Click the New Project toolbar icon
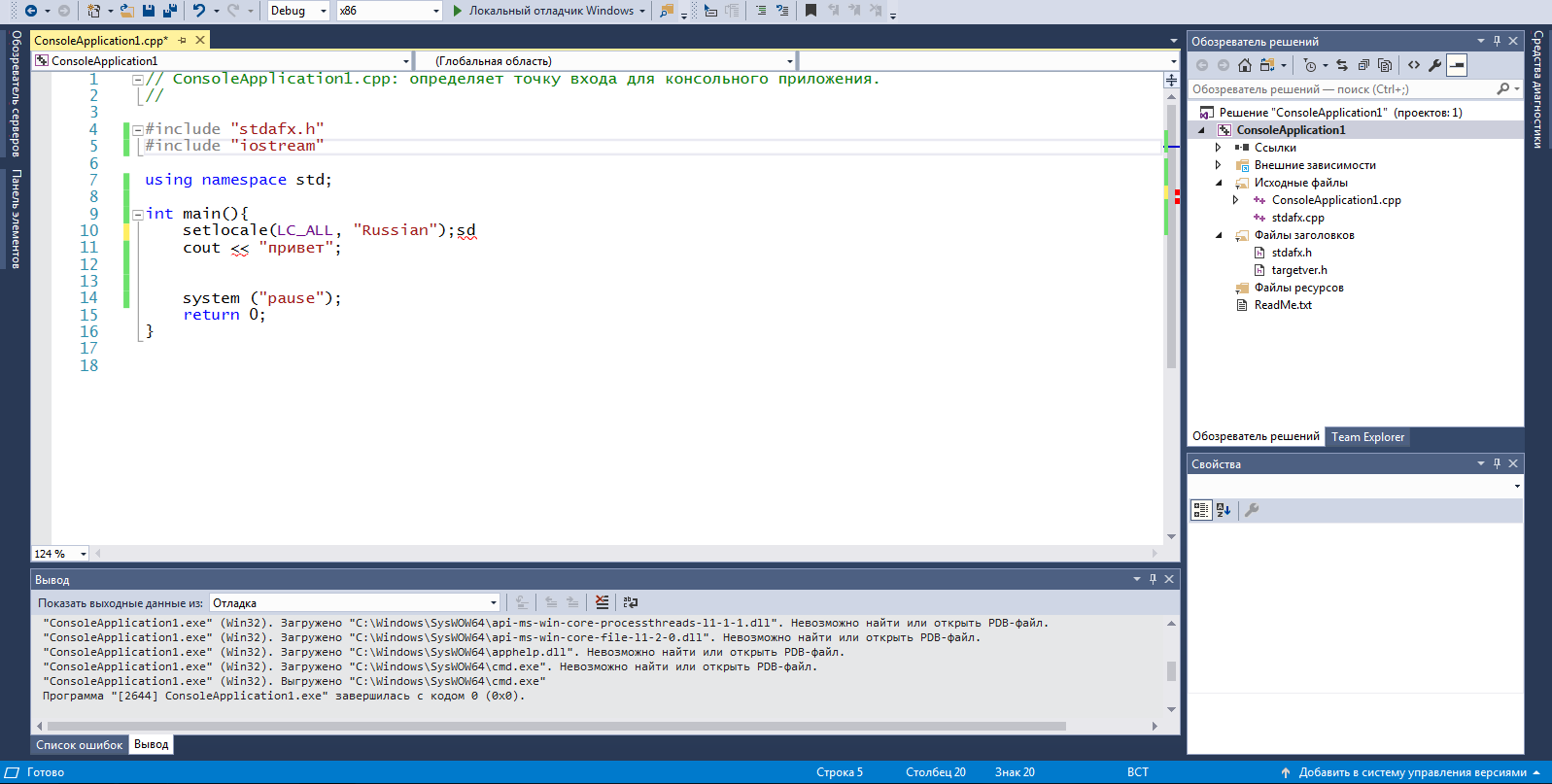Screen dimensions: 1552x784 pos(93,11)
